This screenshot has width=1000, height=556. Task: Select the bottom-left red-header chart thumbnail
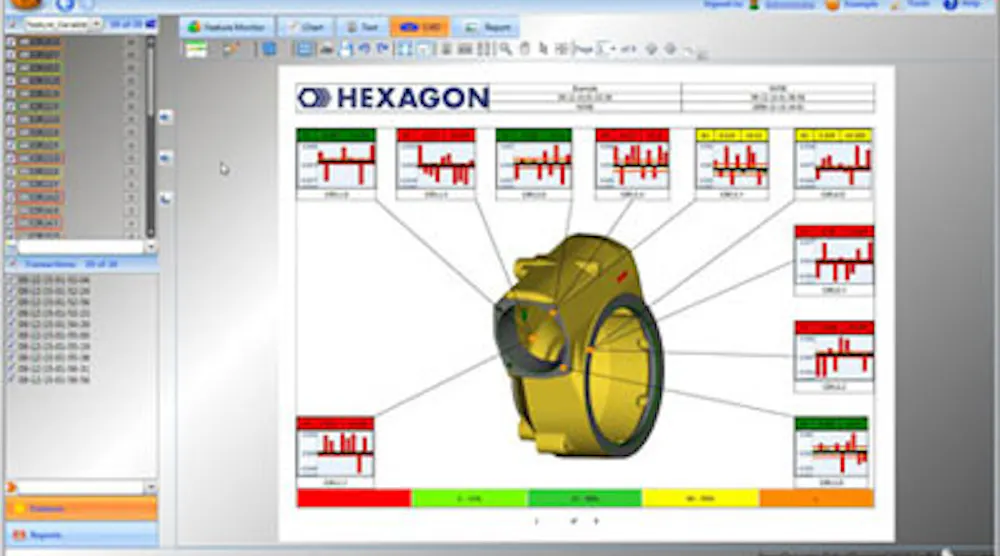click(x=335, y=452)
